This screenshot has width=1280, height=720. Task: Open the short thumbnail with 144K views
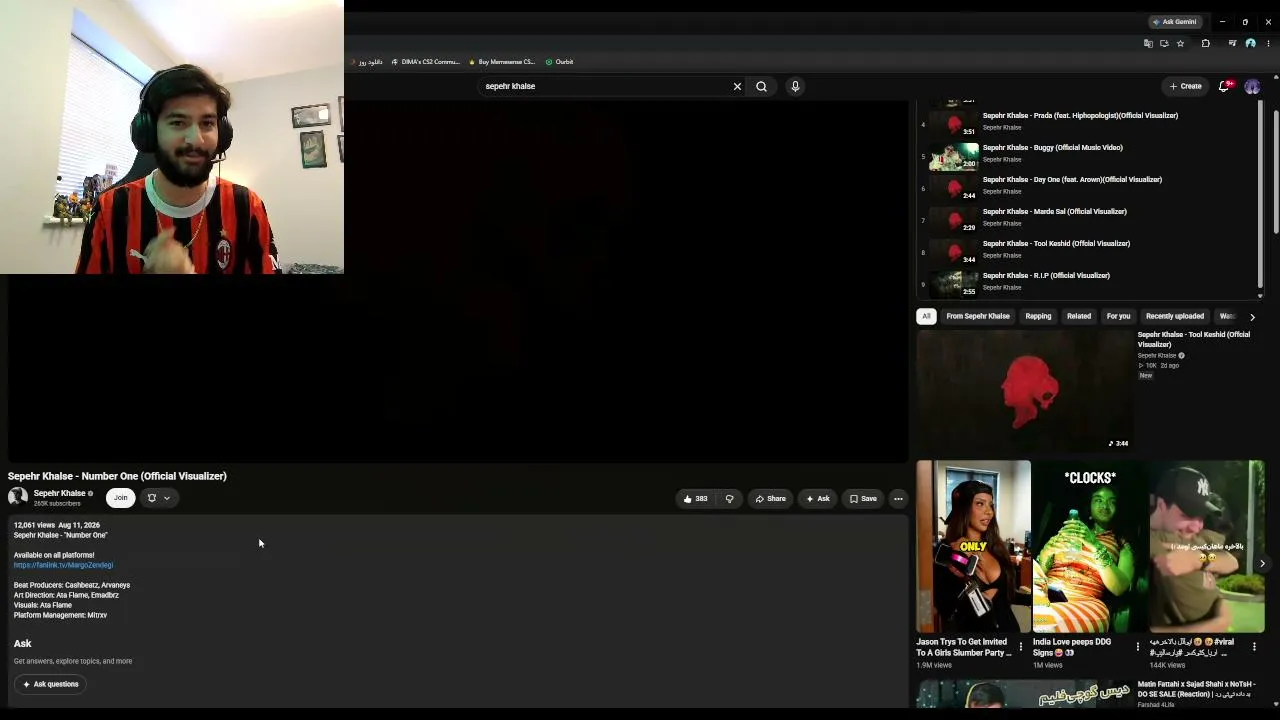1207,546
